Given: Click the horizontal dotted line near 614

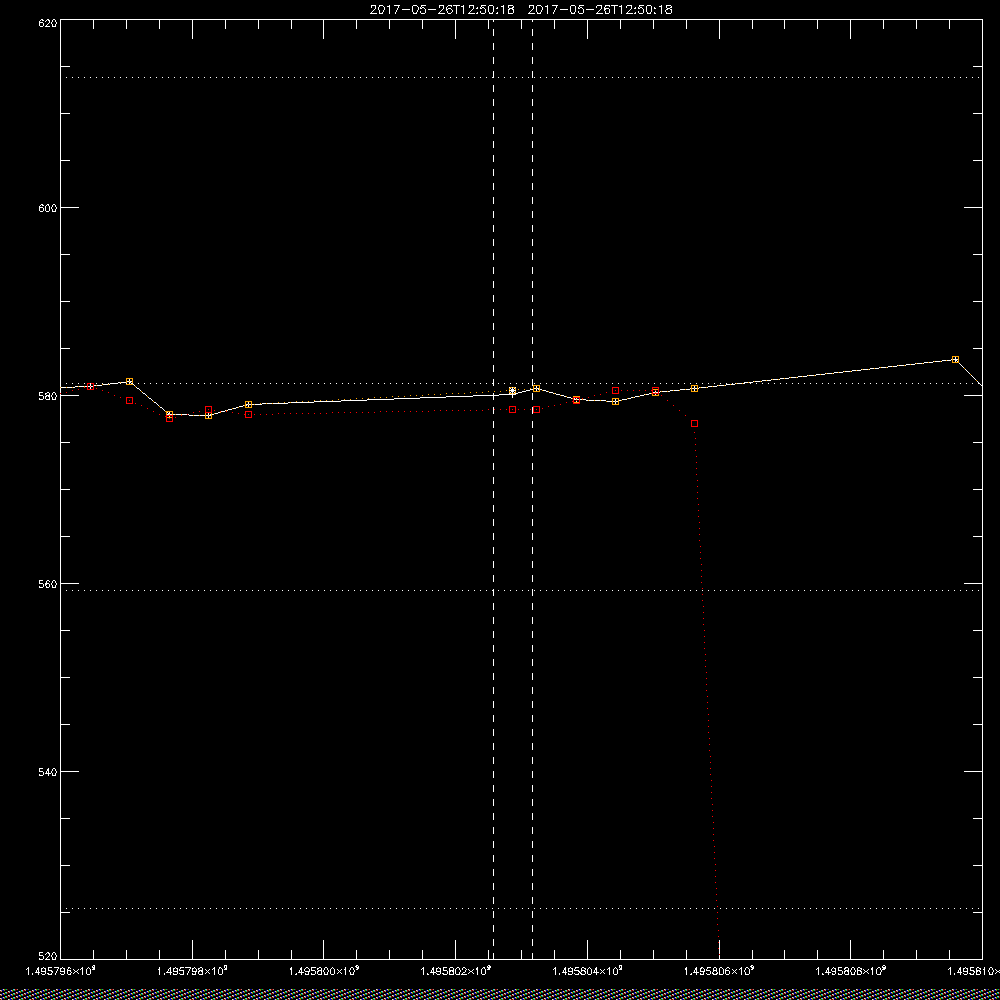Looking at the screenshot, I should coord(521,78).
